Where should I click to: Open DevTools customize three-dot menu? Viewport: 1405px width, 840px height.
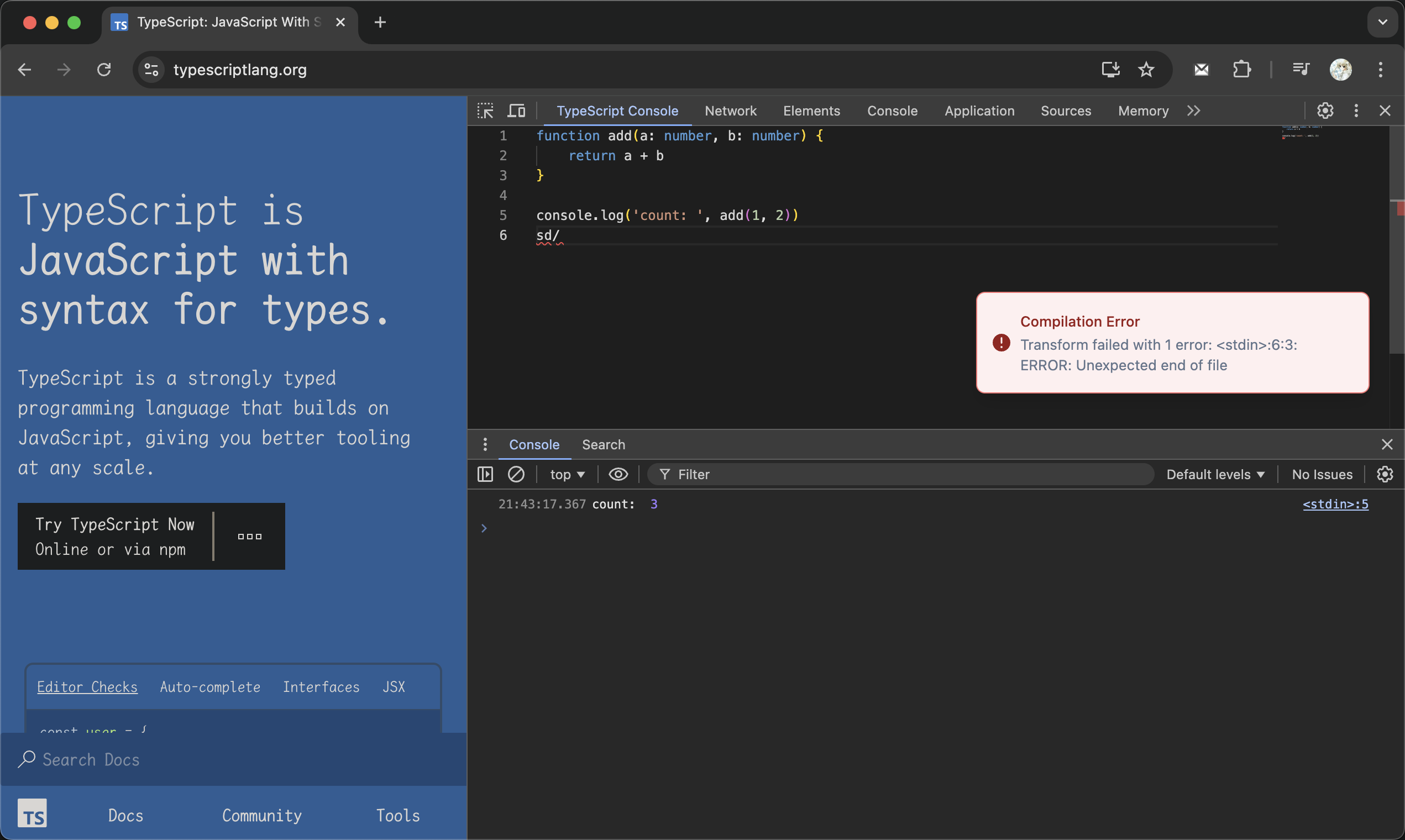[x=1356, y=111]
